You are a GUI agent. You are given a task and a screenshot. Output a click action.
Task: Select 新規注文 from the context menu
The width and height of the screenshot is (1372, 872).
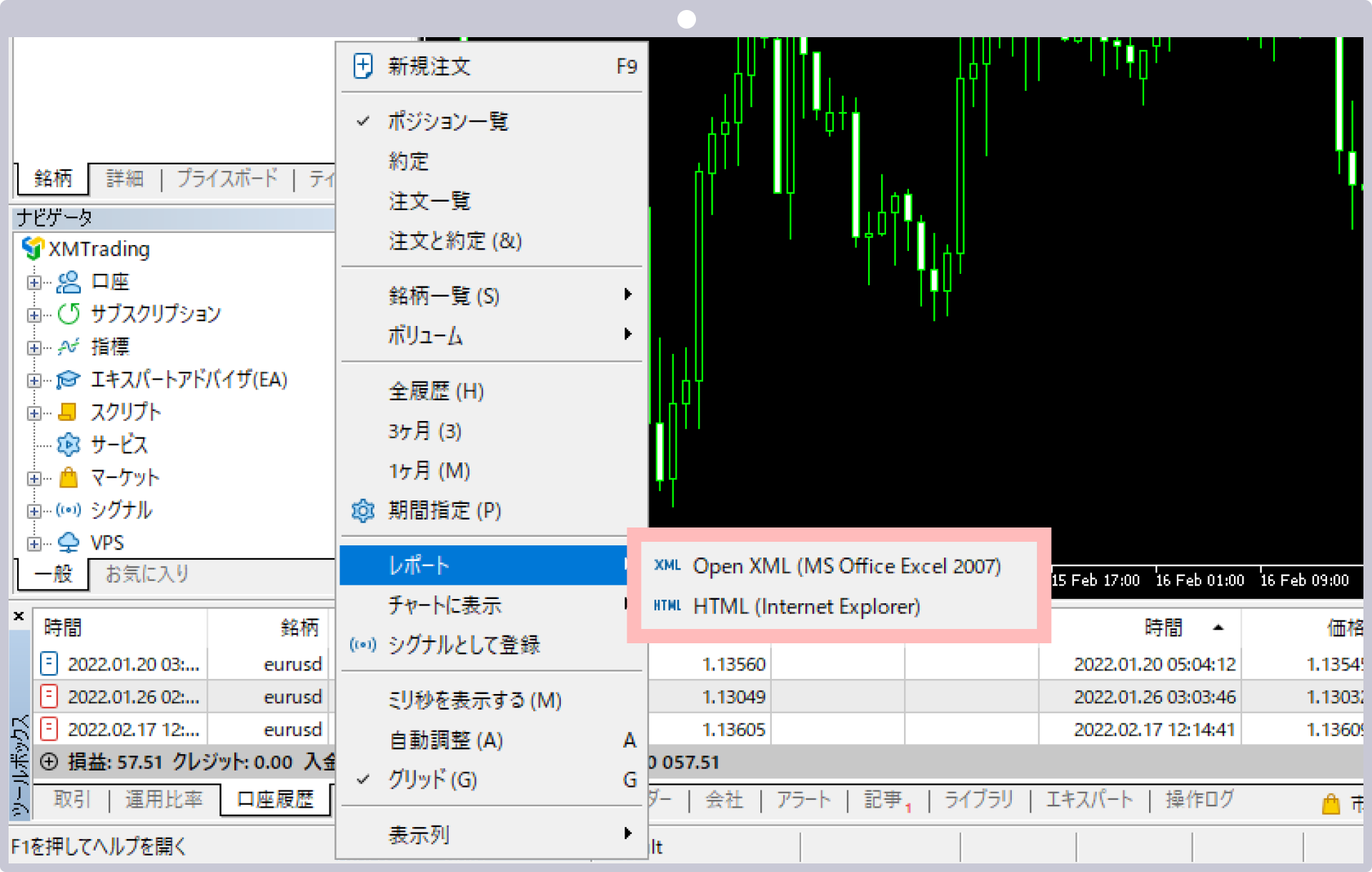pyautogui.click(x=492, y=66)
